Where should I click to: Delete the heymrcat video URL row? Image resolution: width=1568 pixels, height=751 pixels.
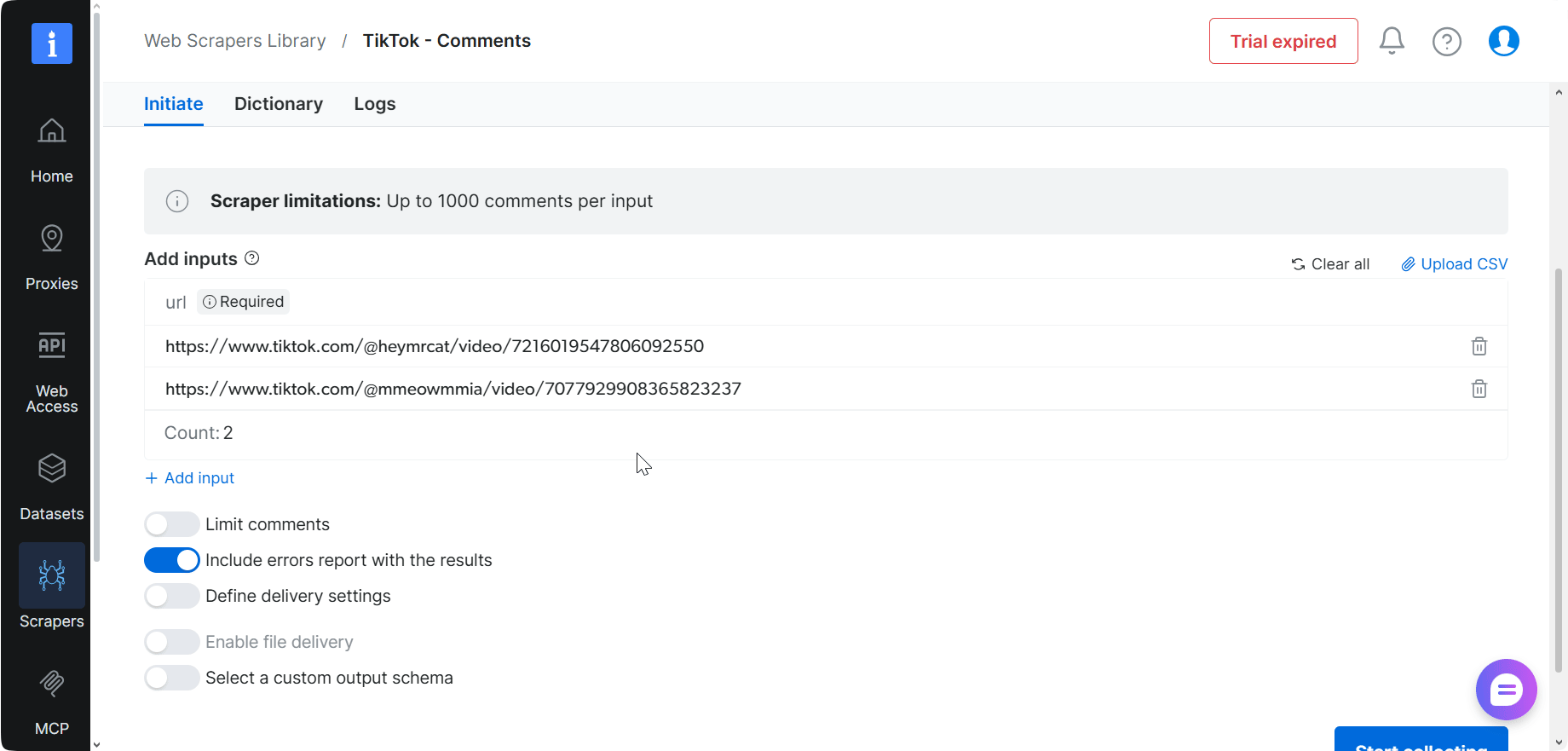tap(1479, 346)
